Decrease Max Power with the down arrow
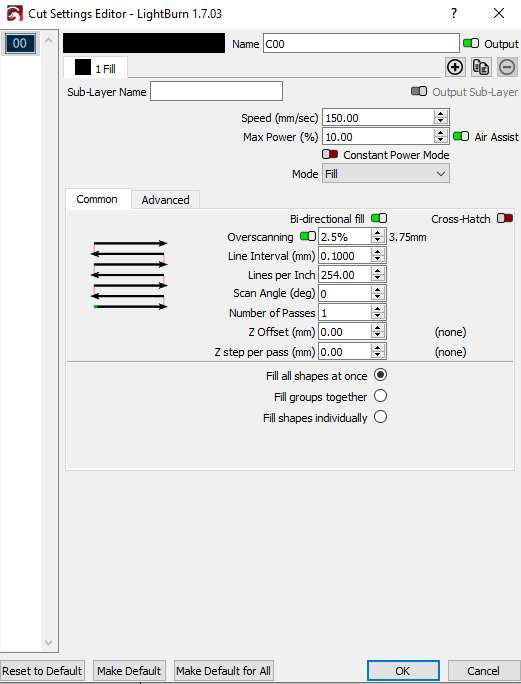 (441, 140)
